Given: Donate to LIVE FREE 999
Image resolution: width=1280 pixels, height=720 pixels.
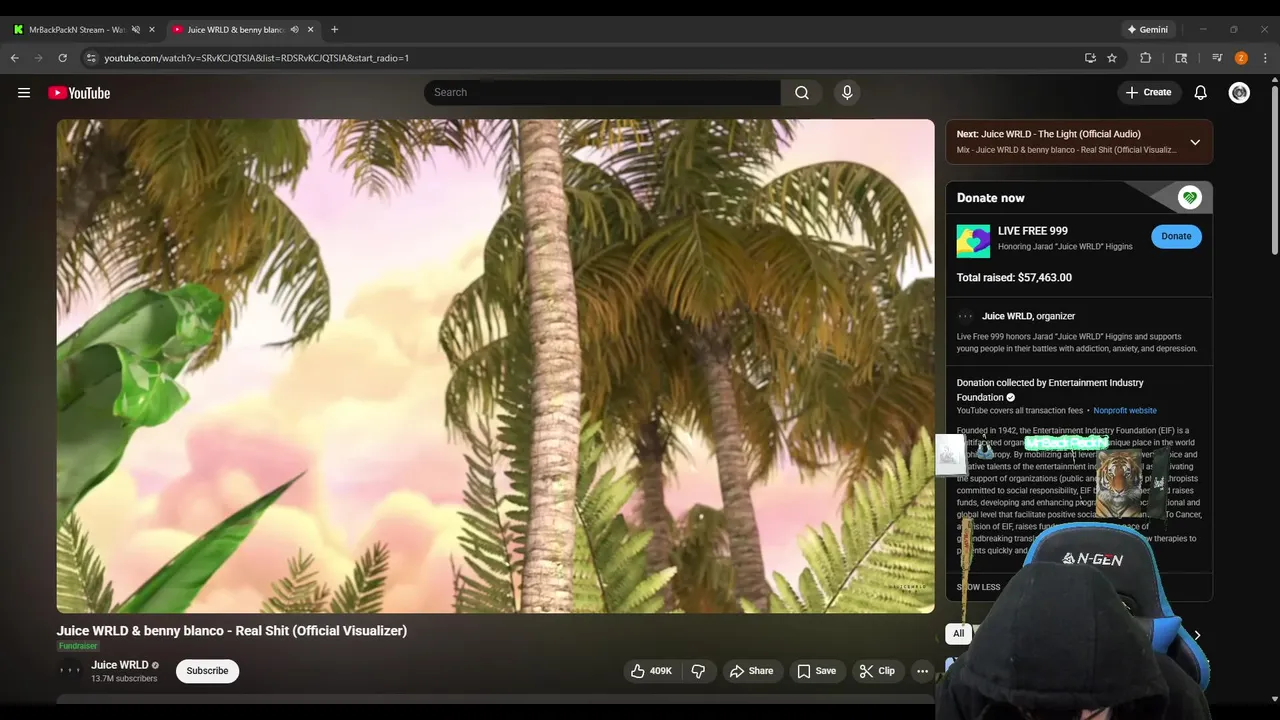Looking at the screenshot, I should click(x=1176, y=236).
